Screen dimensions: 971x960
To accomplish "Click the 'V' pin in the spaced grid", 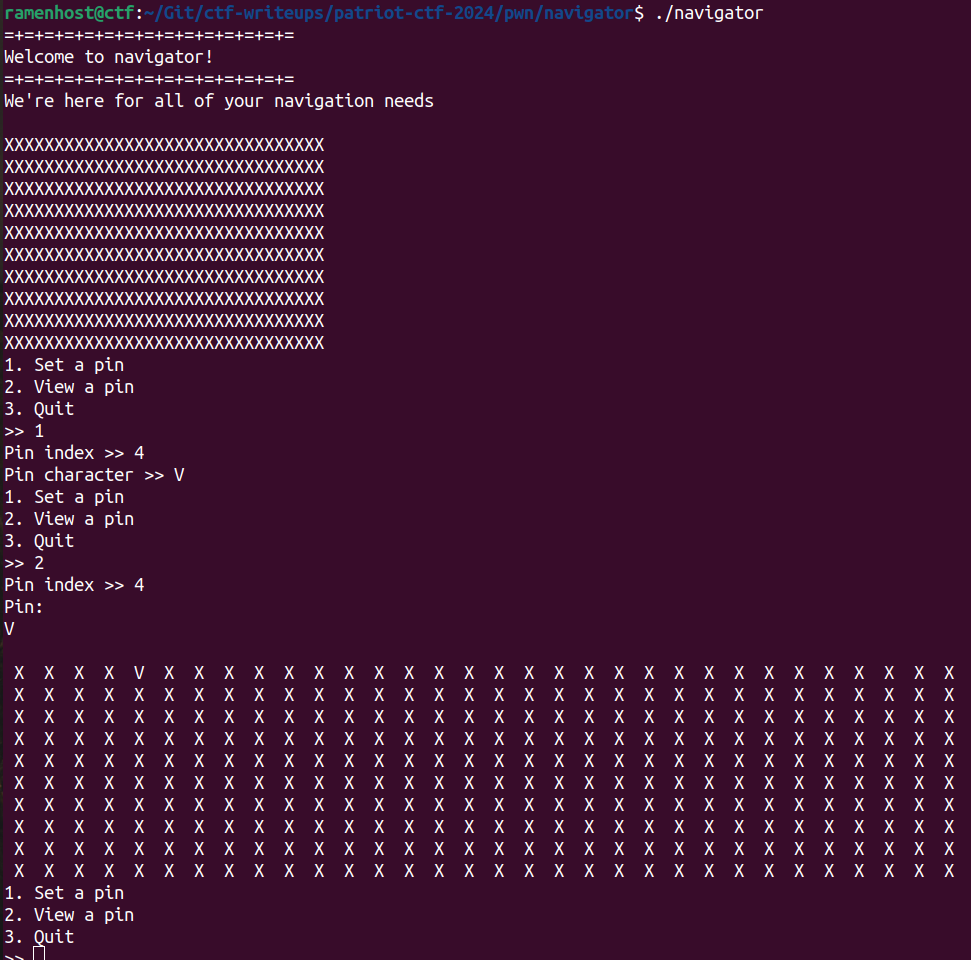I will point(139,673).
